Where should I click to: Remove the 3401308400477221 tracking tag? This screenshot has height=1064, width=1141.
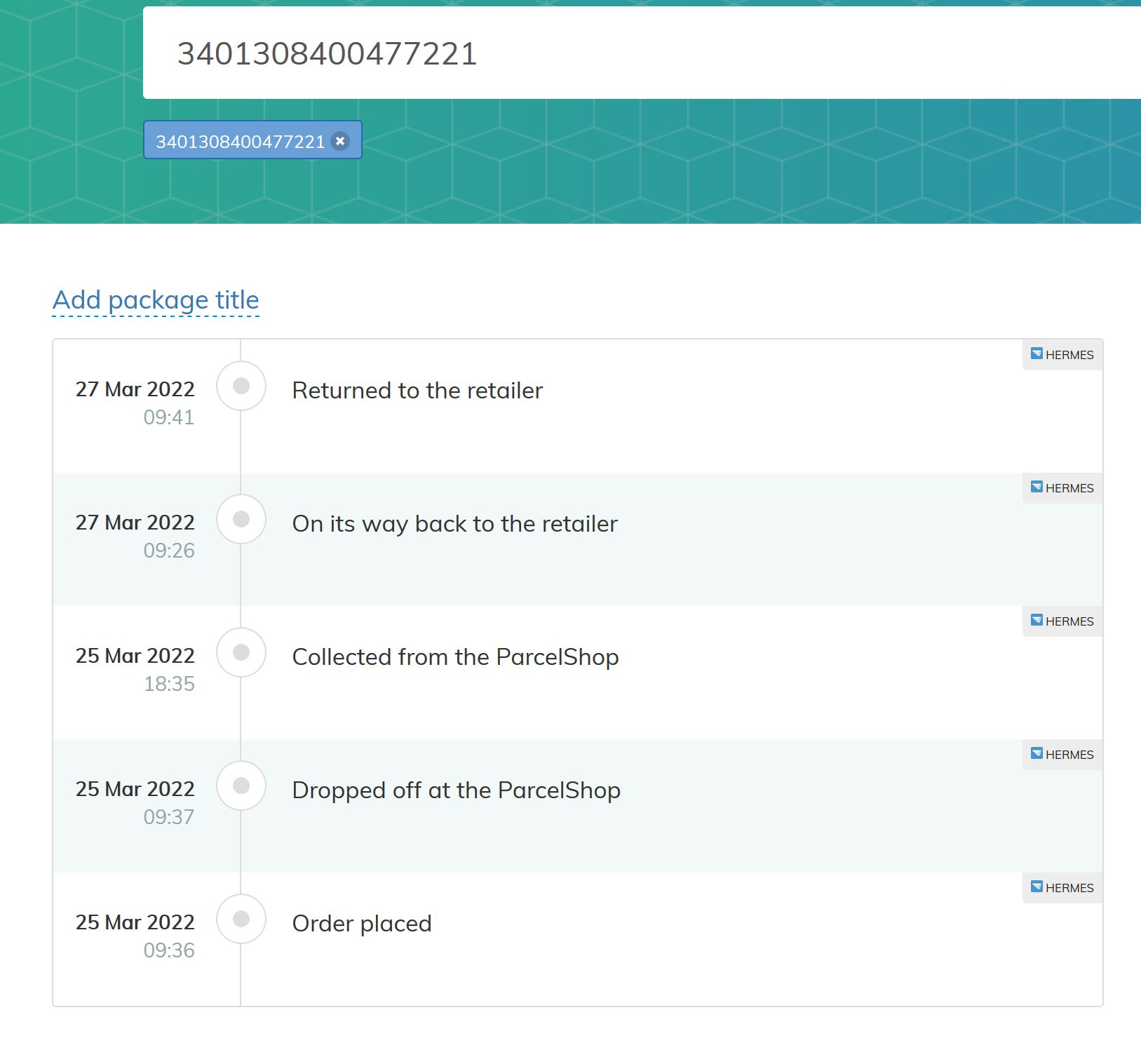click(x=340, y=141)
